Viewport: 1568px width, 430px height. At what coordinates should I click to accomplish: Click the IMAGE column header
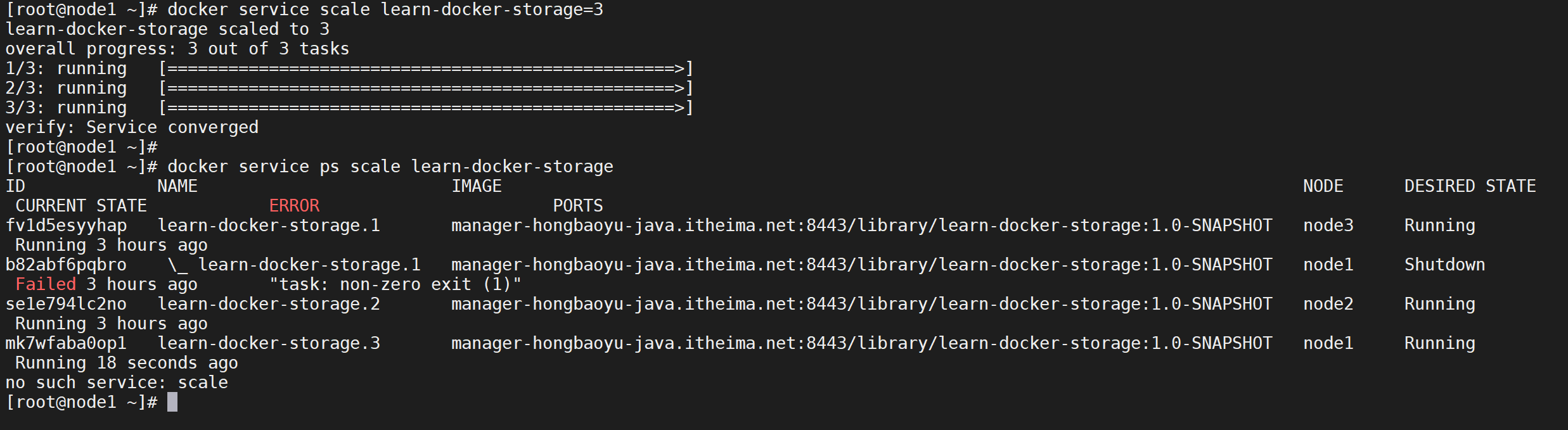tap(476, 186)
